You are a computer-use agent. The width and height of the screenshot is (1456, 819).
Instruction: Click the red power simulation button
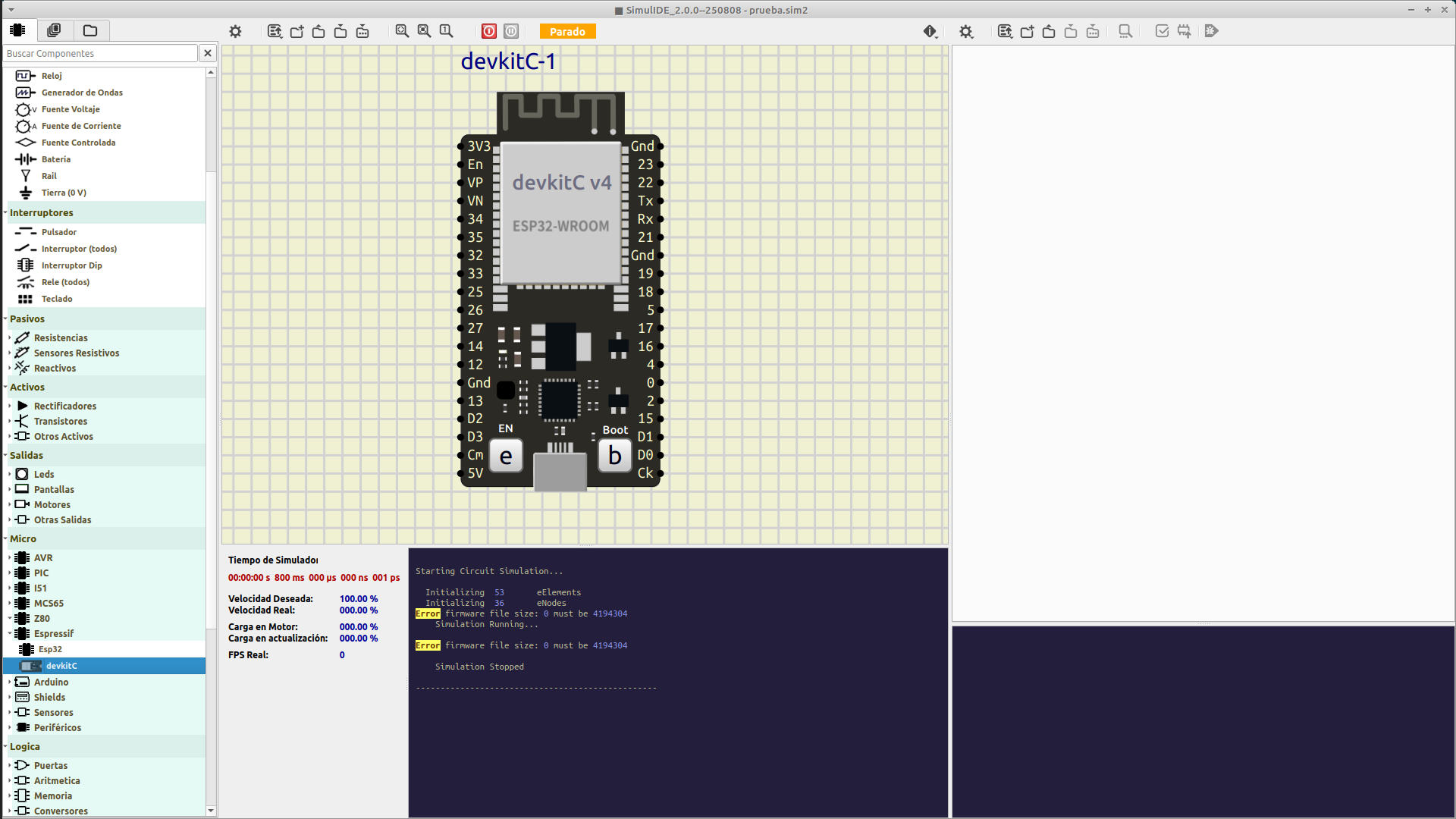(x=489, y=31)
